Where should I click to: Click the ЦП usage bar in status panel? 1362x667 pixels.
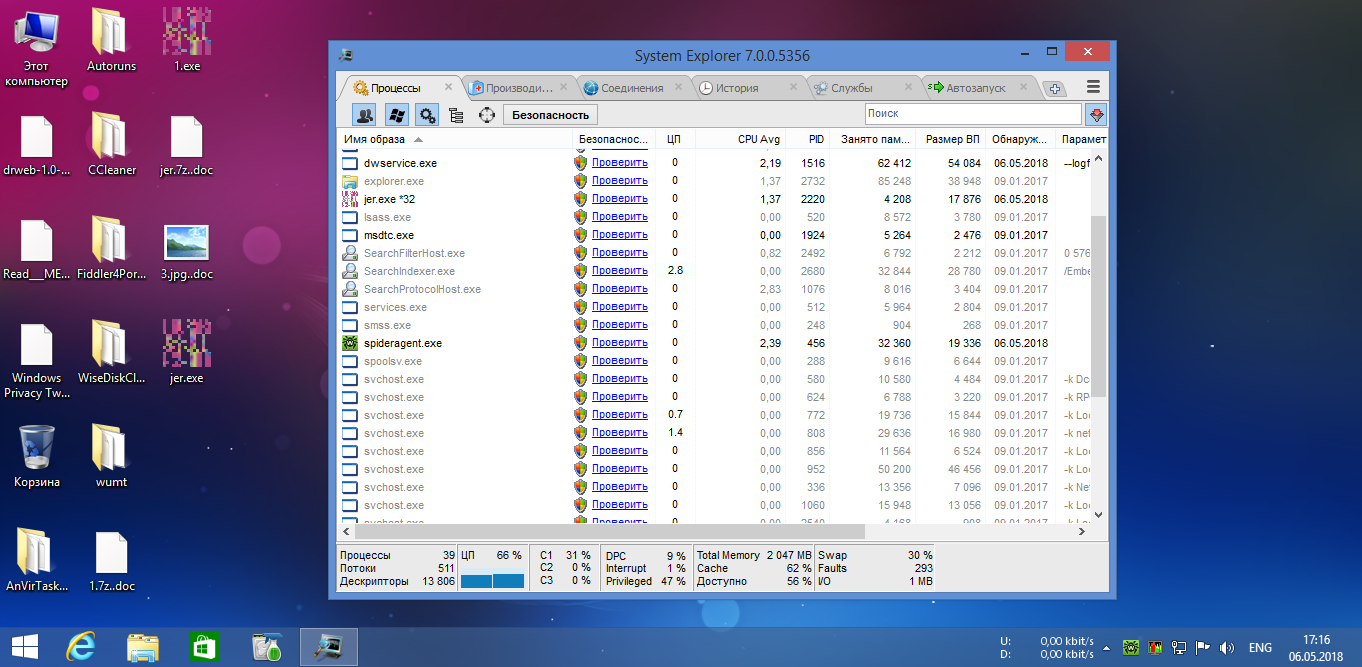click(x=492, y=581)
